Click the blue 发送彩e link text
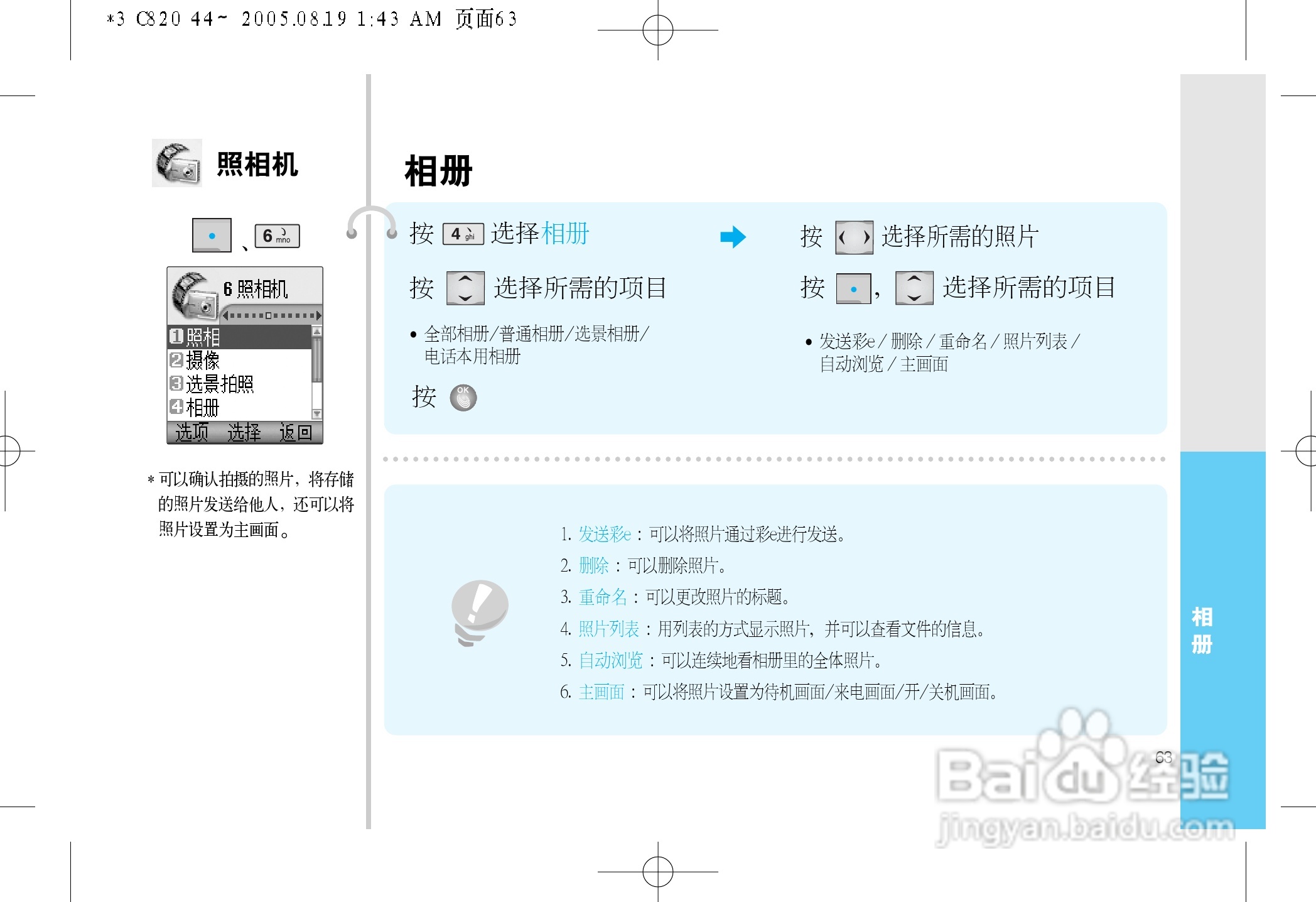The height and width of the screenshot is (902, 1316). point(604,534)
